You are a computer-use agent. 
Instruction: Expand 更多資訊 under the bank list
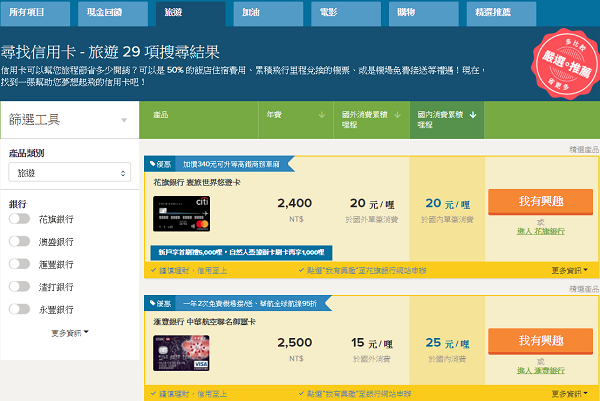coord(70,333)
